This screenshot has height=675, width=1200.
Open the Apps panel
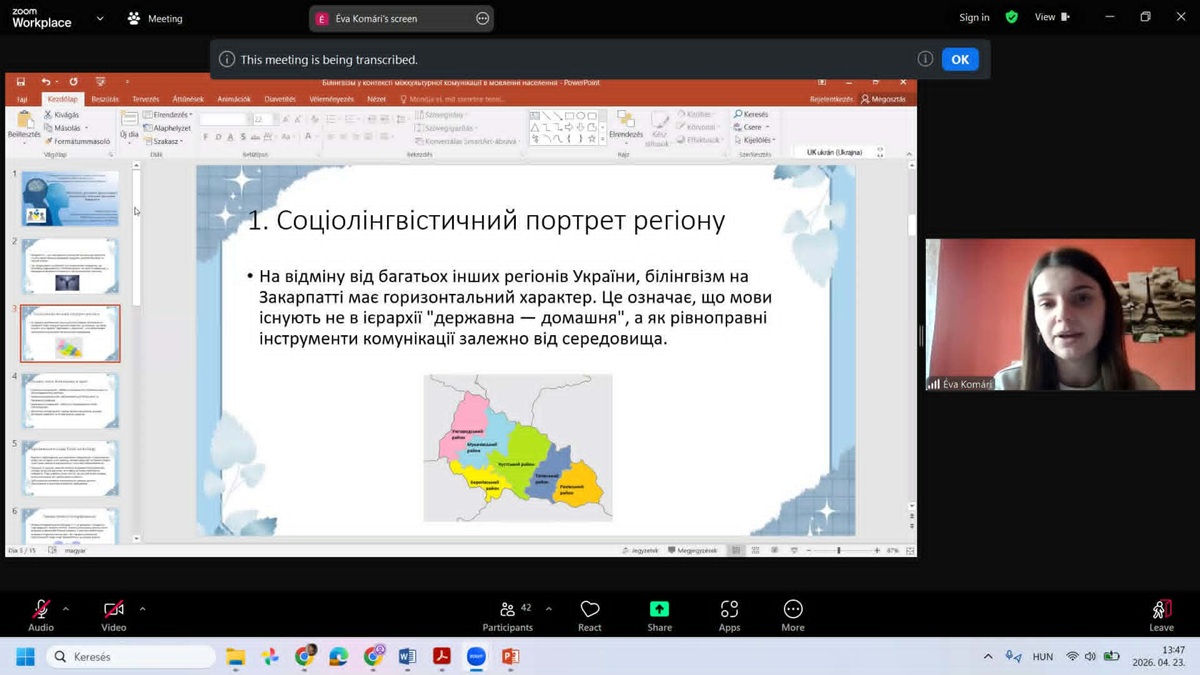(729, 614)
